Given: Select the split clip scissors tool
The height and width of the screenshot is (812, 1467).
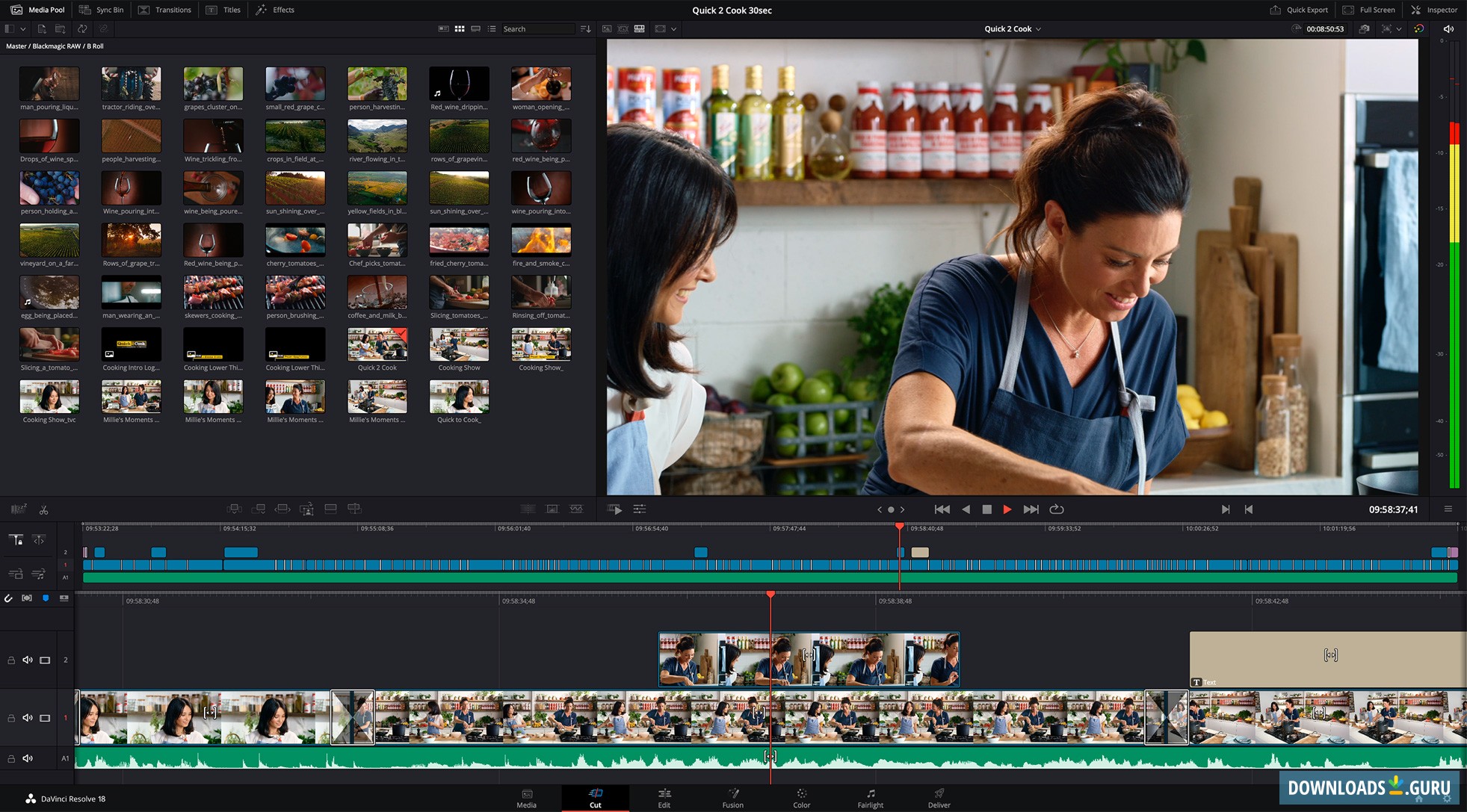Looking at the screenshot, I should click(x=43, y=509).
